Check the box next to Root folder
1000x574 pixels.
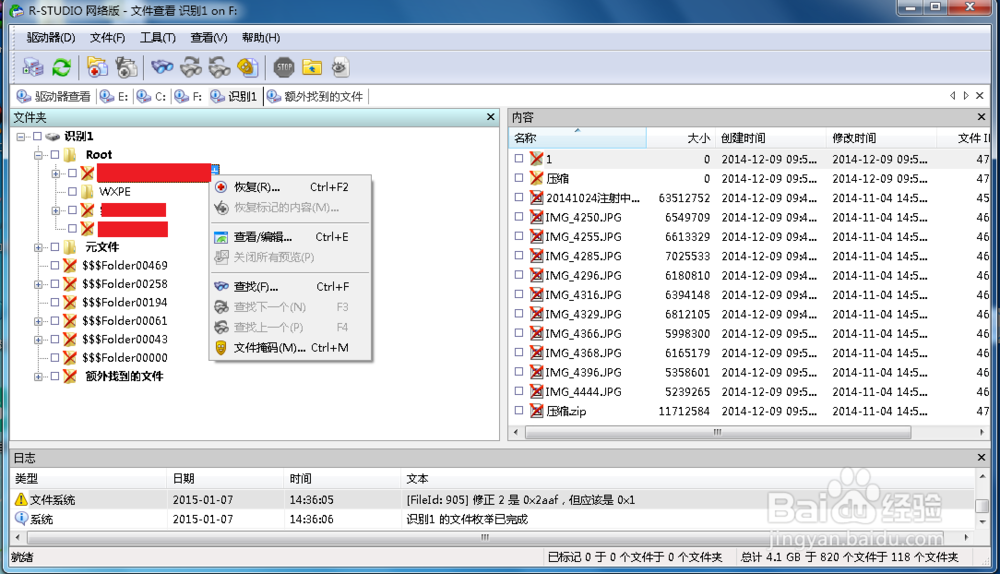click(x=55, y=154)
